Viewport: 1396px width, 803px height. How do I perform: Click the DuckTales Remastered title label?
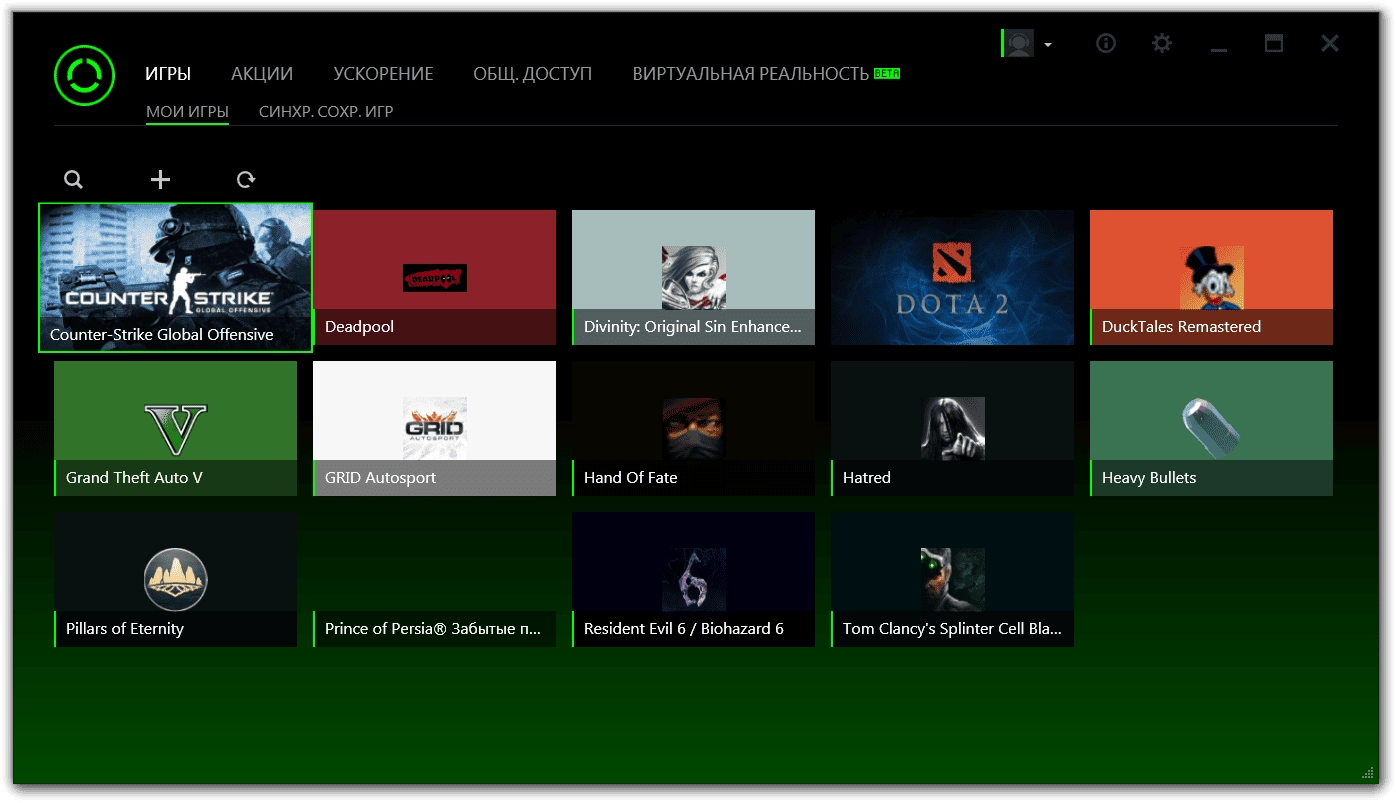click(1181, 327)
